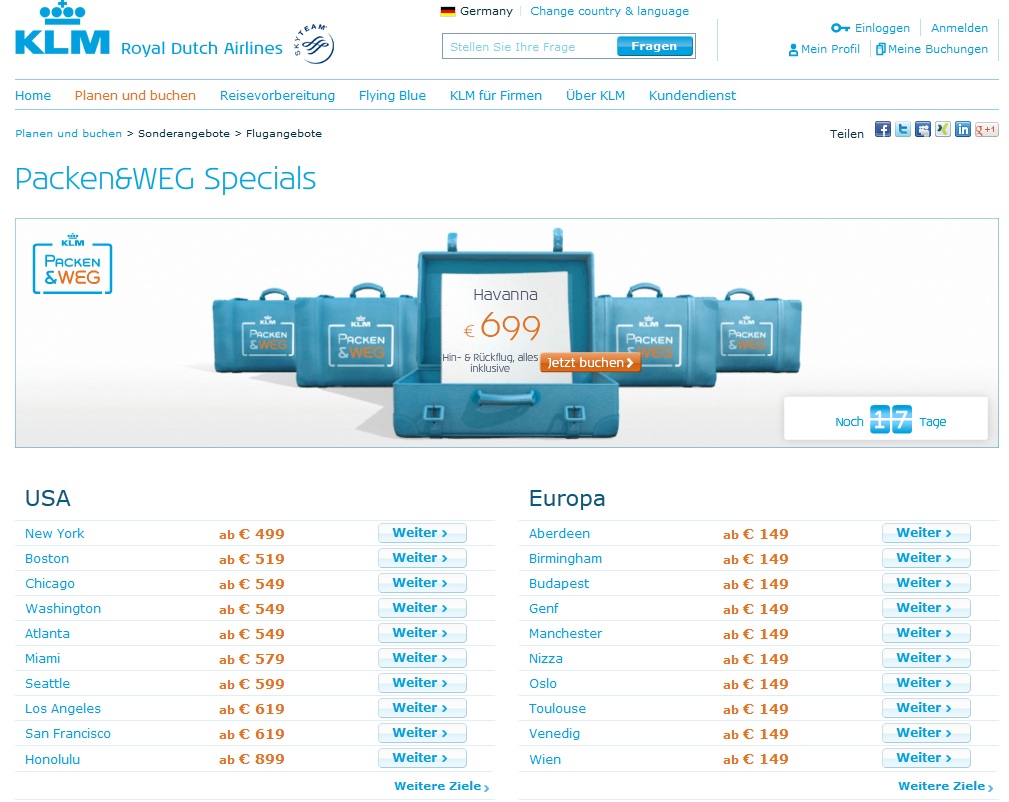1009x802 pixels.
Task: Open Über KLM menu
Action: (x=595, y=95)
